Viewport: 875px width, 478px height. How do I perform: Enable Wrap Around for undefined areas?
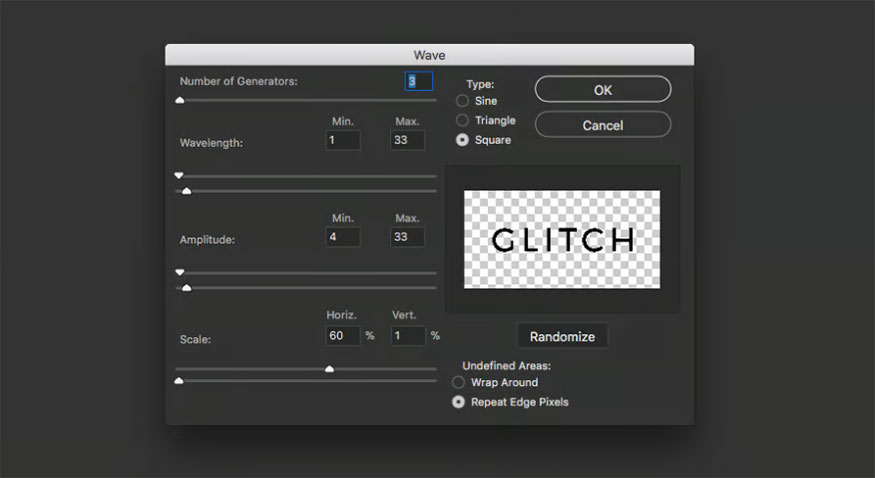click(x=459, y=382)
